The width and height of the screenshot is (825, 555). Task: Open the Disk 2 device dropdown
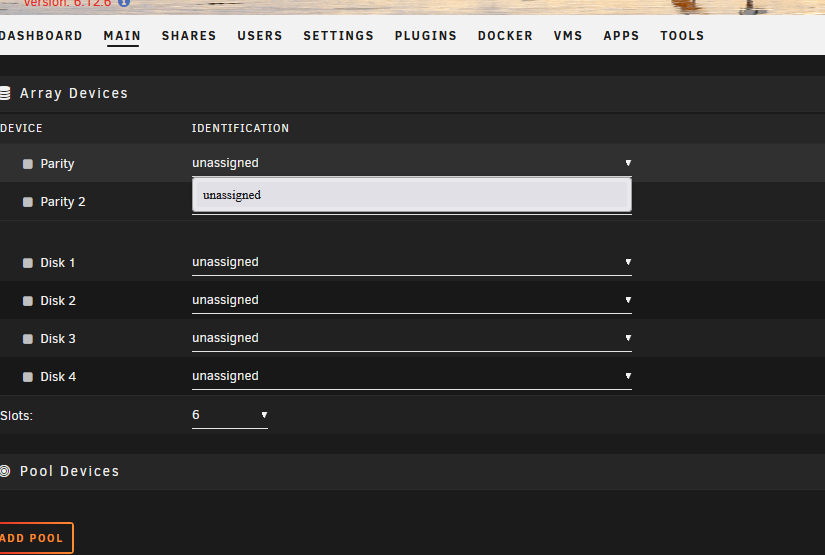point(411,300)
